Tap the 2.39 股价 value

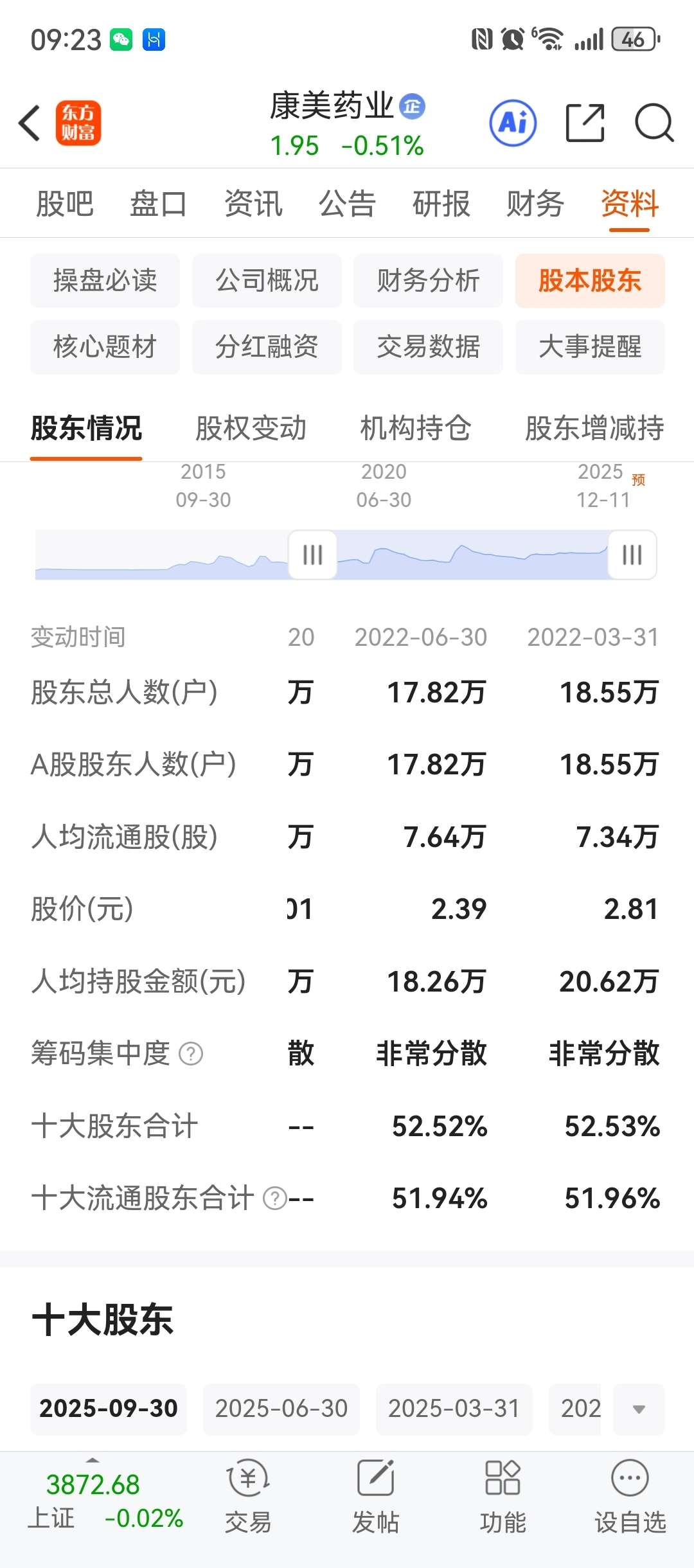point(459,909)
